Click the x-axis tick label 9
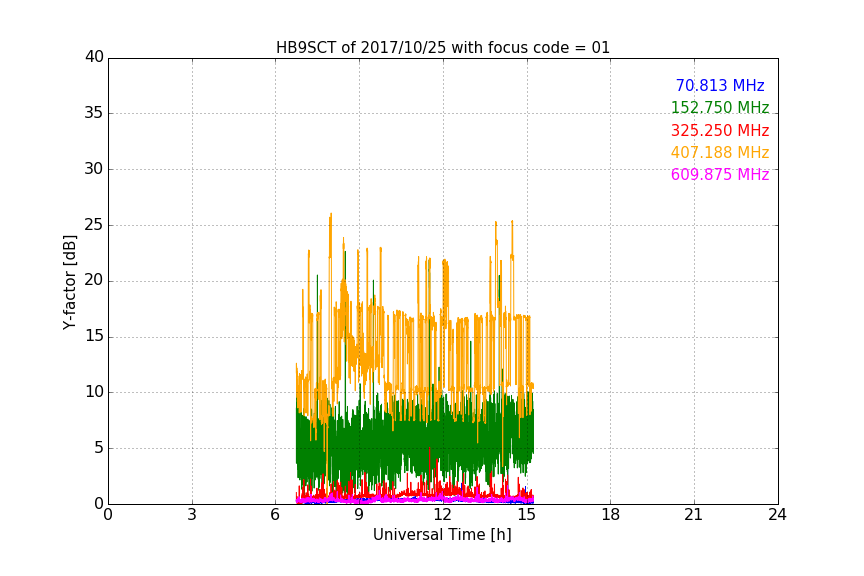 click(359, 515)
